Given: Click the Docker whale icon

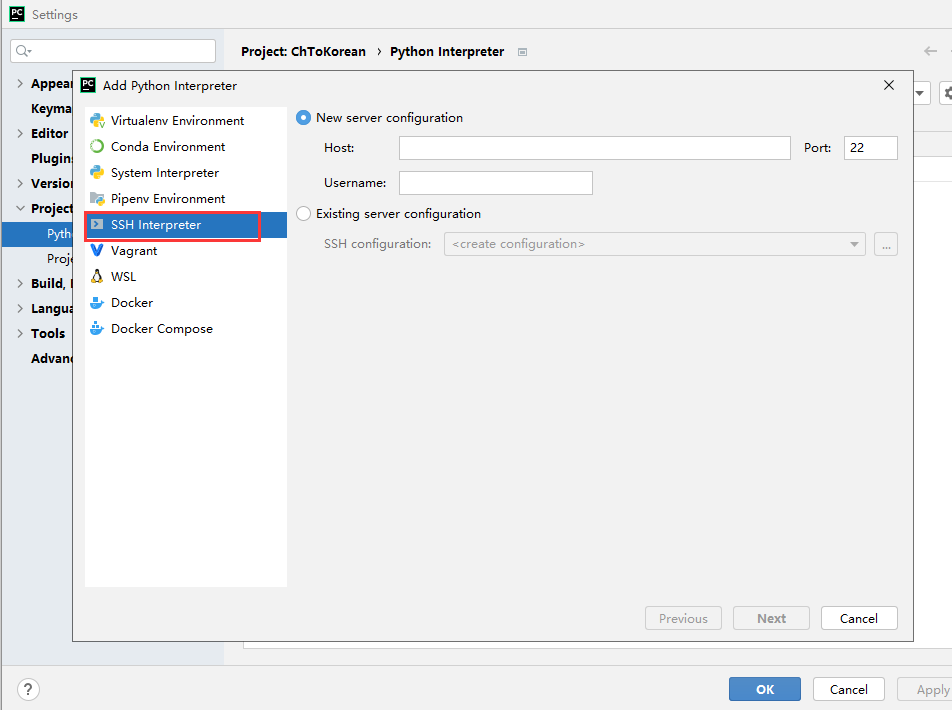Looking at the screenshot, I should [x=97, y=302].
